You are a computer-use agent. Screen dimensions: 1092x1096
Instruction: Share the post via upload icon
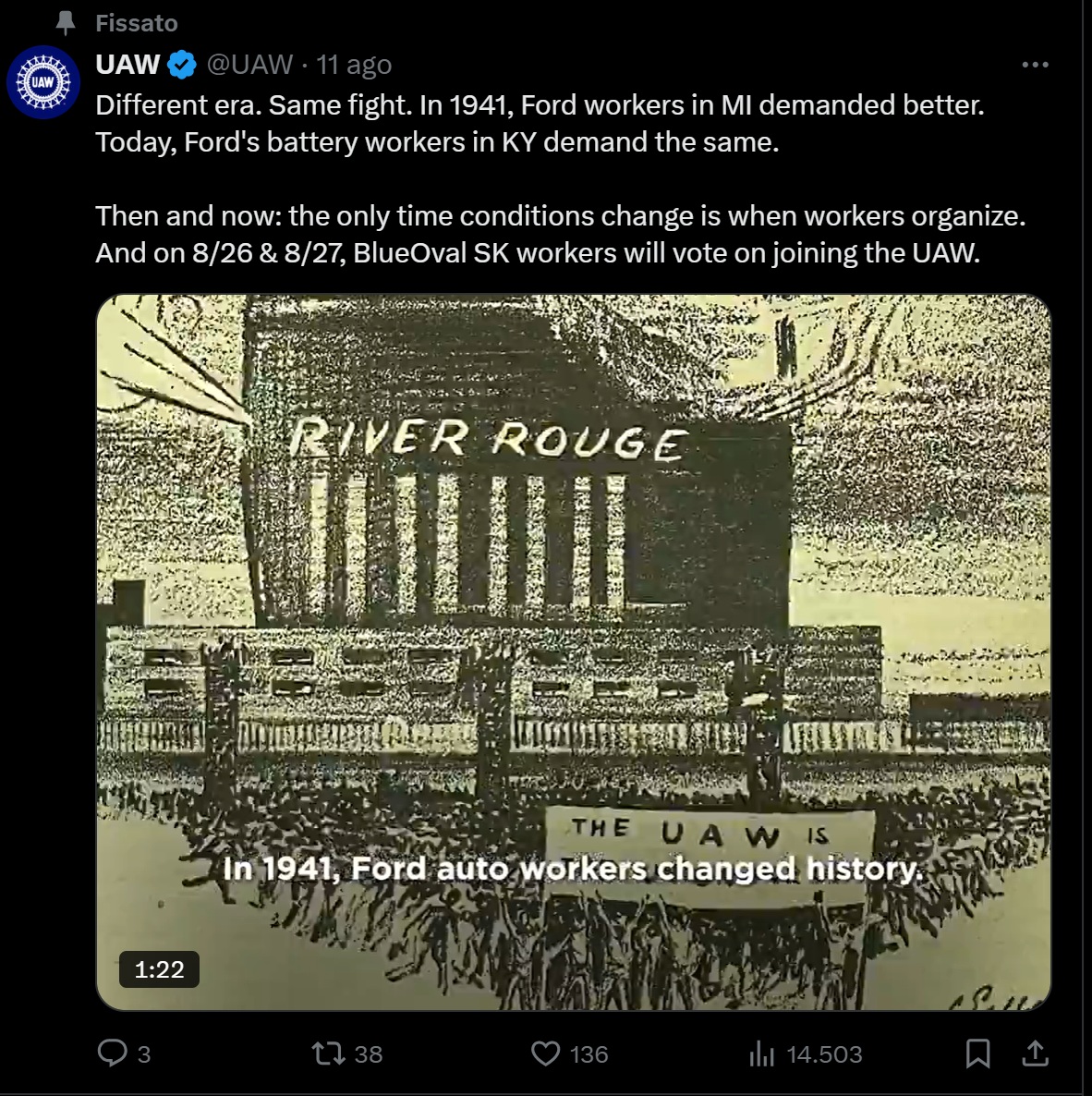pos(1036,1053)
